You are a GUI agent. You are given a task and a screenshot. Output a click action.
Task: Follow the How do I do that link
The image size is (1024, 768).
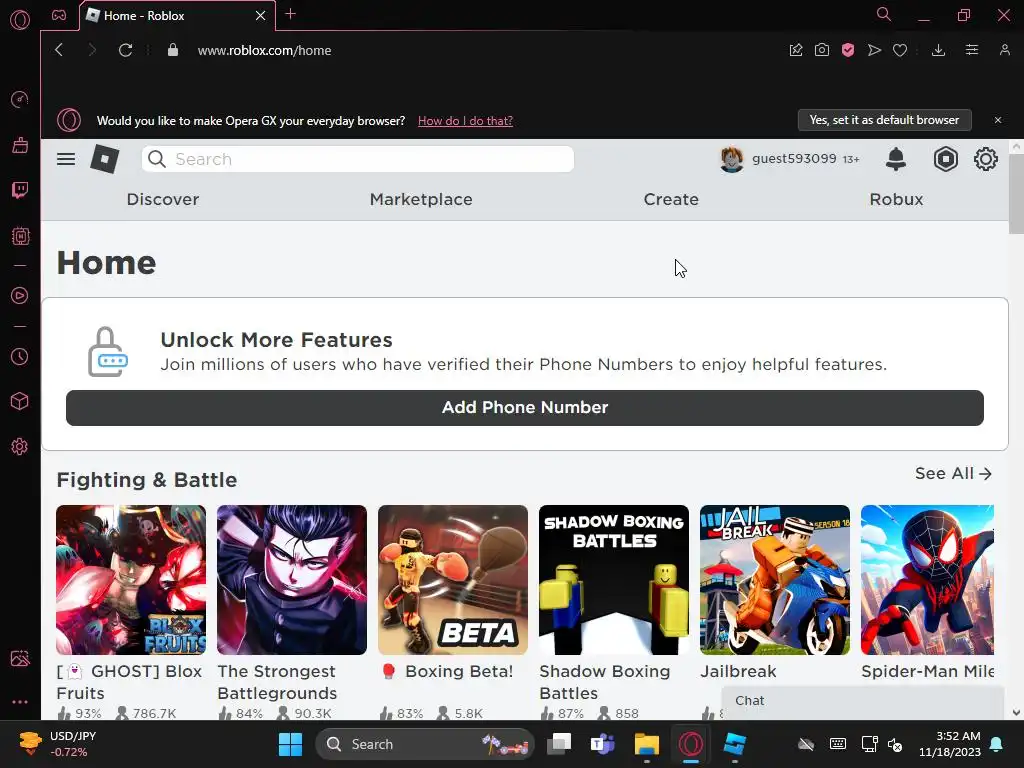(465, 121)
